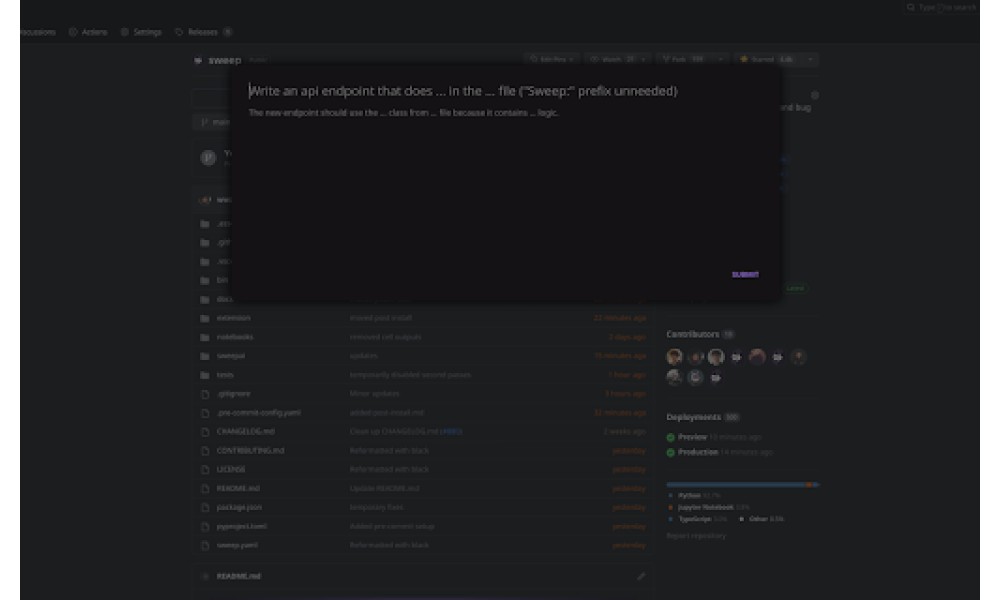This screenshot has width=1000, height=600.
Task: Click the Python segment of the languages bar
Action: click(x=735, y=485)
